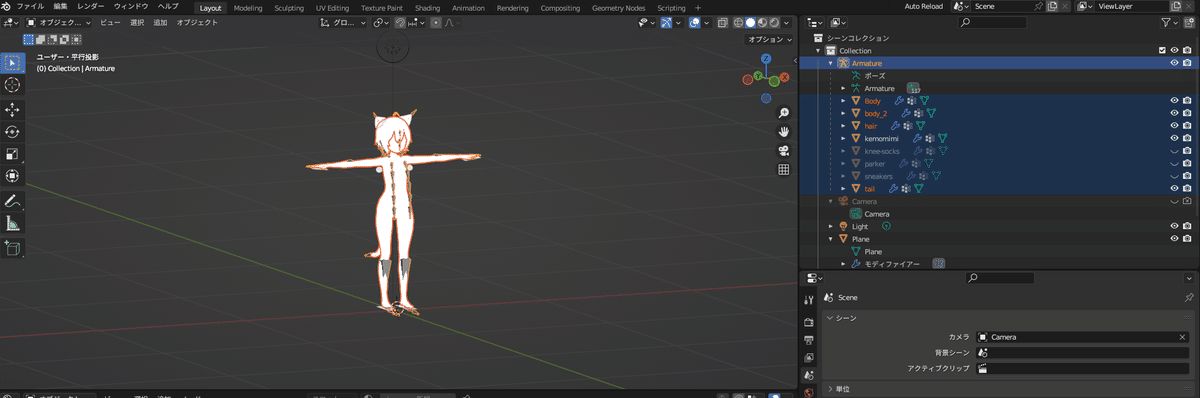Pin the Scene properties panel
Viewport: 1200px width, 398px height.
1188,298
